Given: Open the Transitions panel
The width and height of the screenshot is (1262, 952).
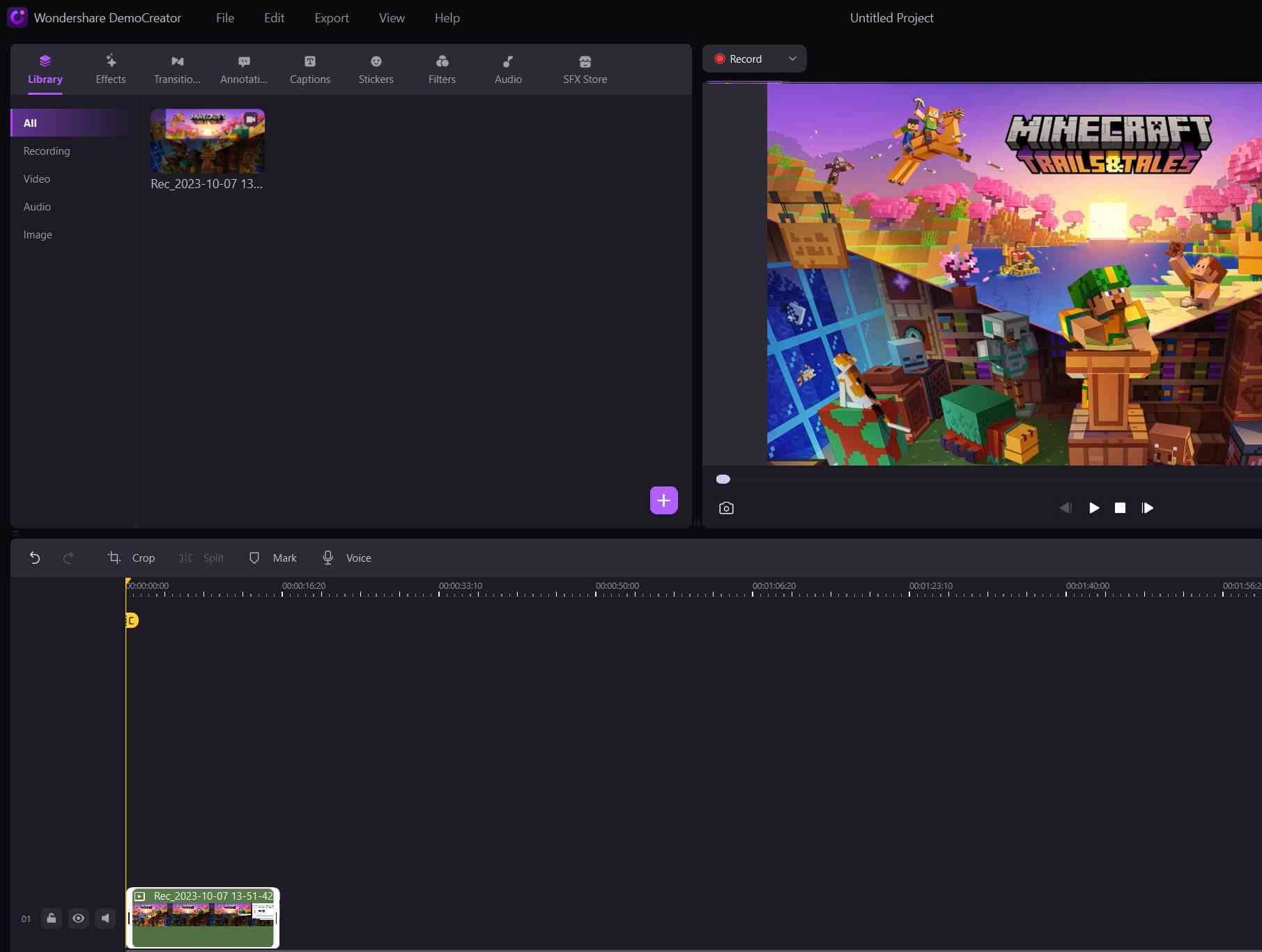Looking at the screenshot, I should point(177,69).
